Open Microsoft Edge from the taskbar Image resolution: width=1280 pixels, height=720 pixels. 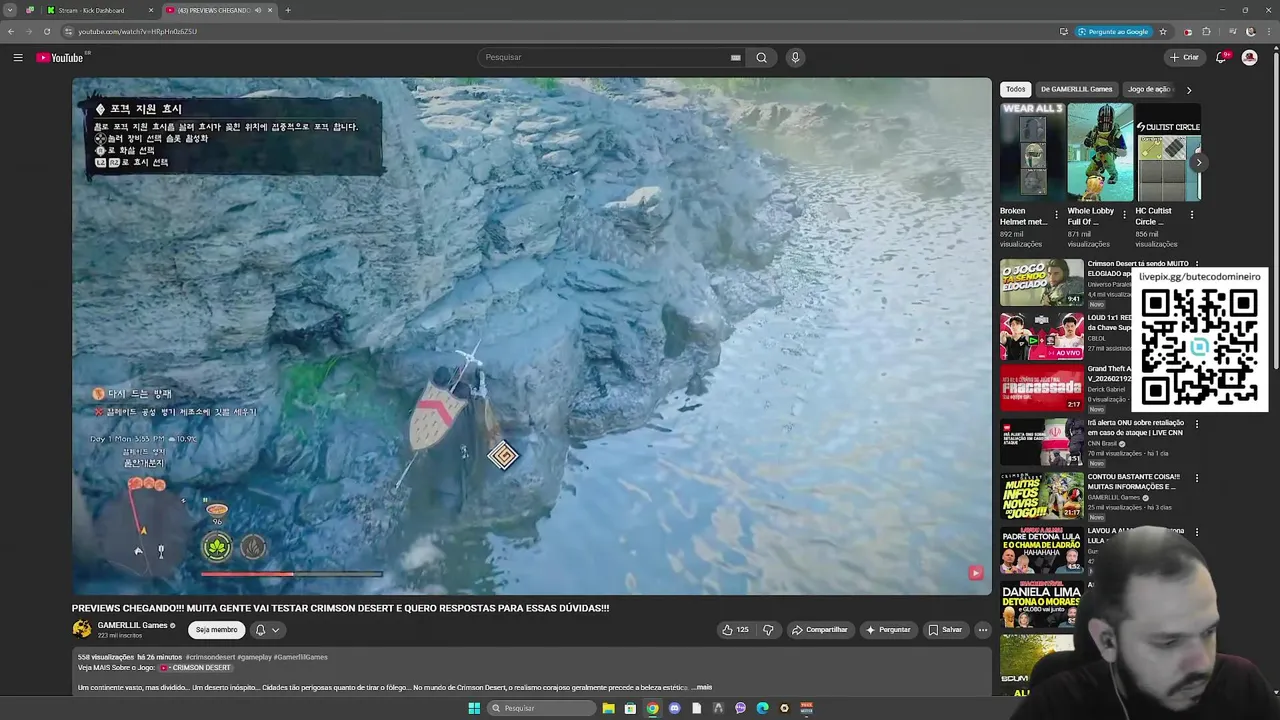pyautogui.click(x=762, y=708)
